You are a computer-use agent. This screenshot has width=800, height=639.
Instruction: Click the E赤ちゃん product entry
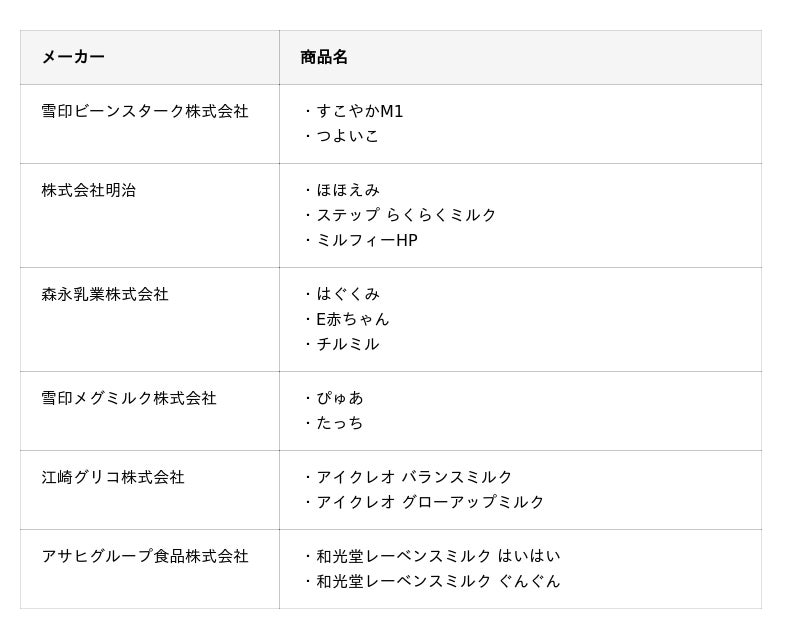[352, 319]
